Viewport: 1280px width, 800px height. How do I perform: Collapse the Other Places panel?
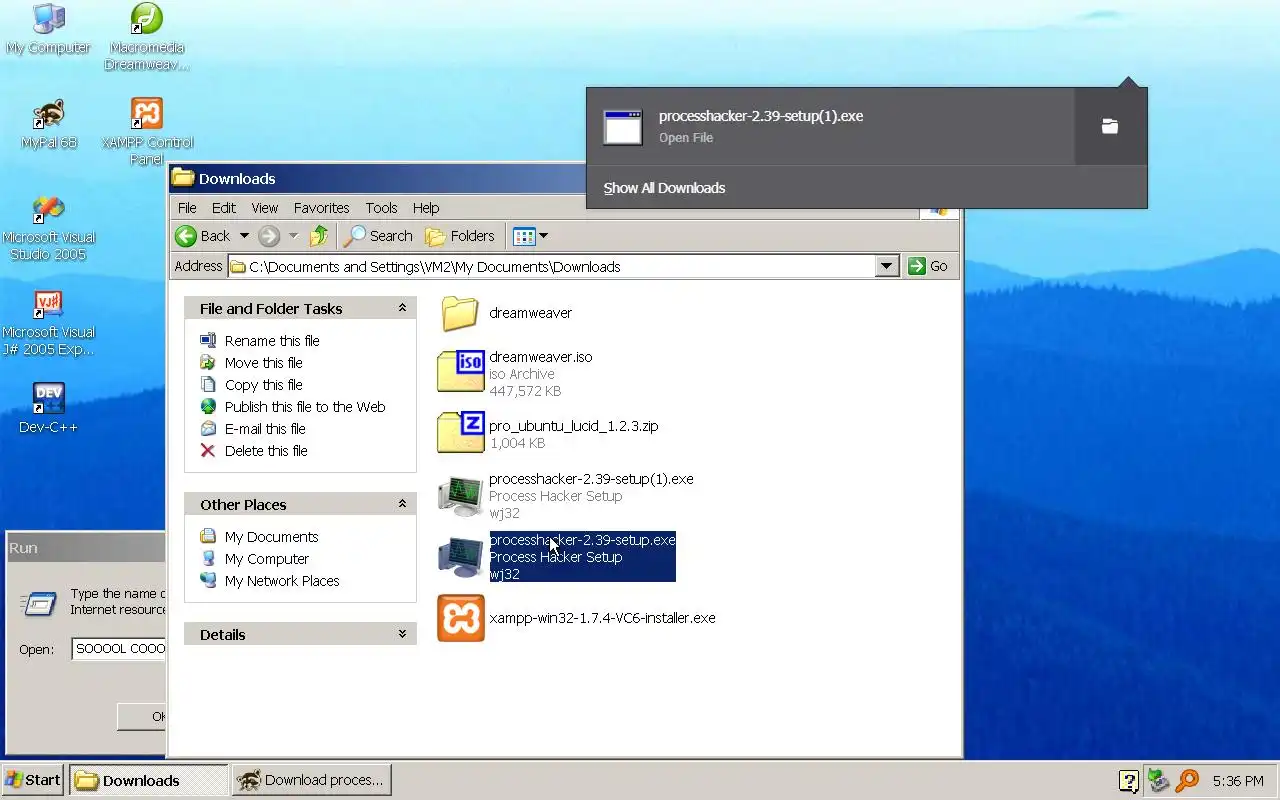point(402,504)
